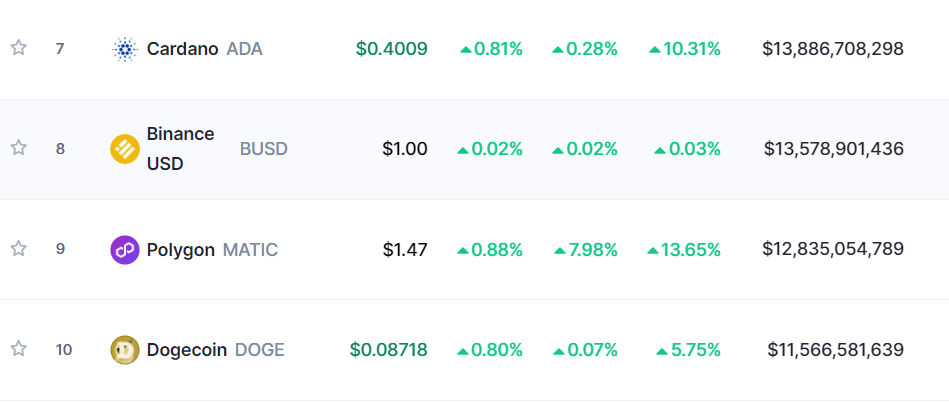The image size is (949, 402).
Task: Open the Cardano coin page link
Action: 182,49
